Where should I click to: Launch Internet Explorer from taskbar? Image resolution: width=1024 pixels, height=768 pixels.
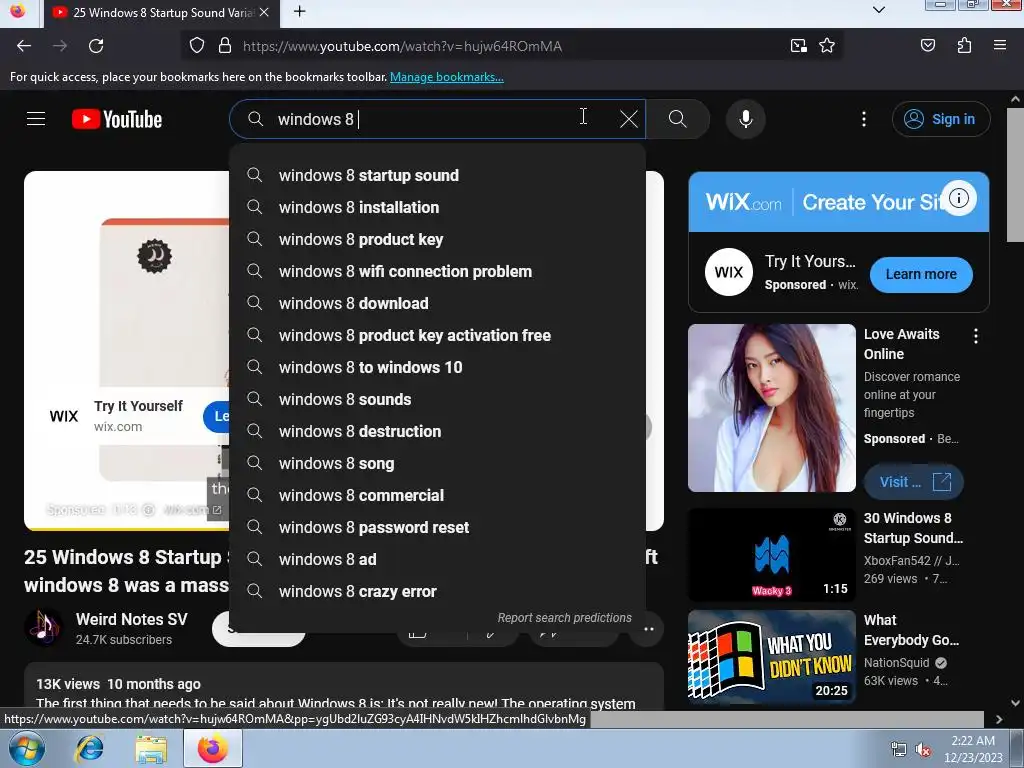tap(89, 748)
